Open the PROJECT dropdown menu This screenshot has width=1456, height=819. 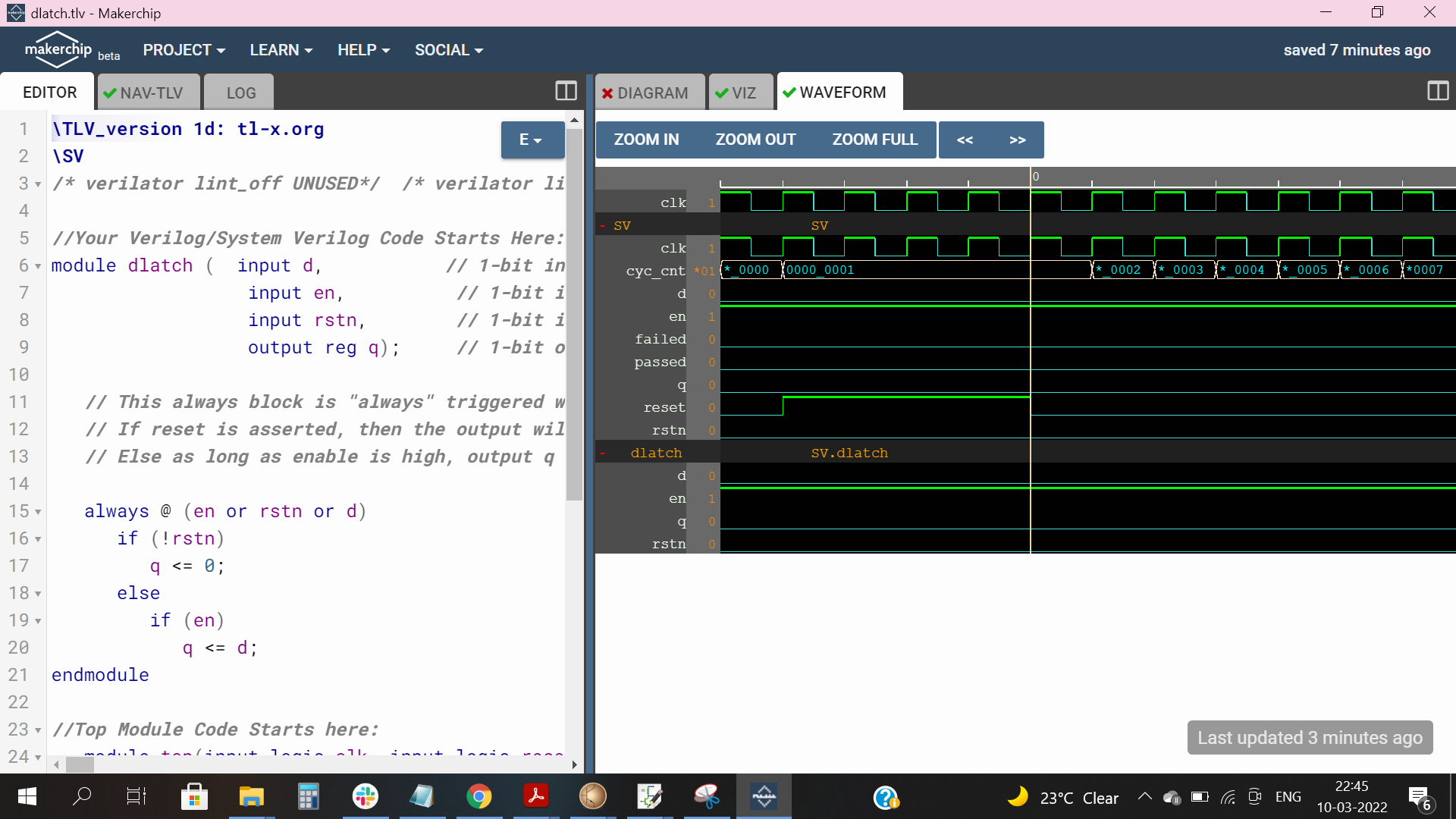(184, 50)
